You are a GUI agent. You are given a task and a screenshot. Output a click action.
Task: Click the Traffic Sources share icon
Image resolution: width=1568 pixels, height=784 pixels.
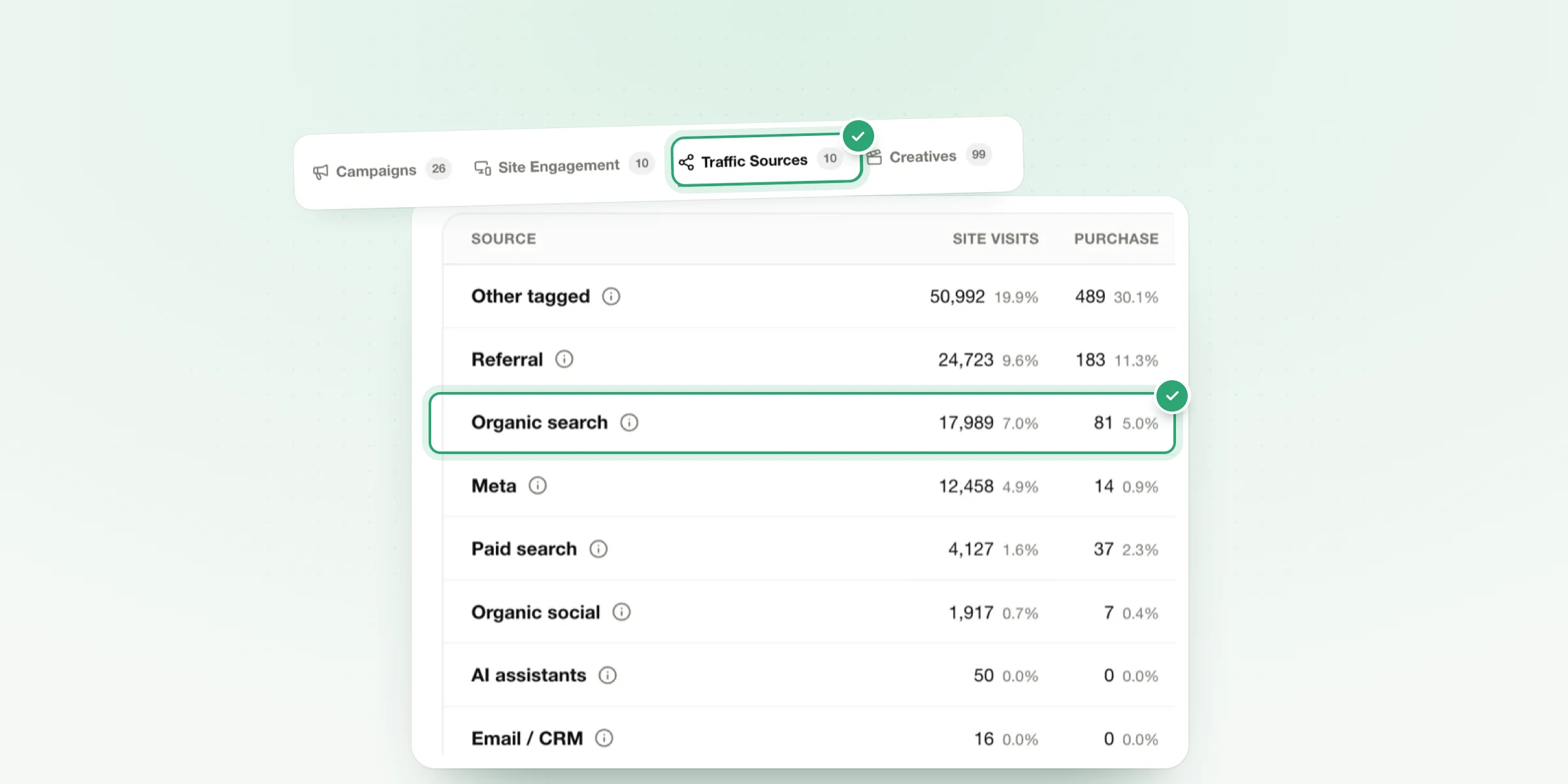click(x=686, y=162)
